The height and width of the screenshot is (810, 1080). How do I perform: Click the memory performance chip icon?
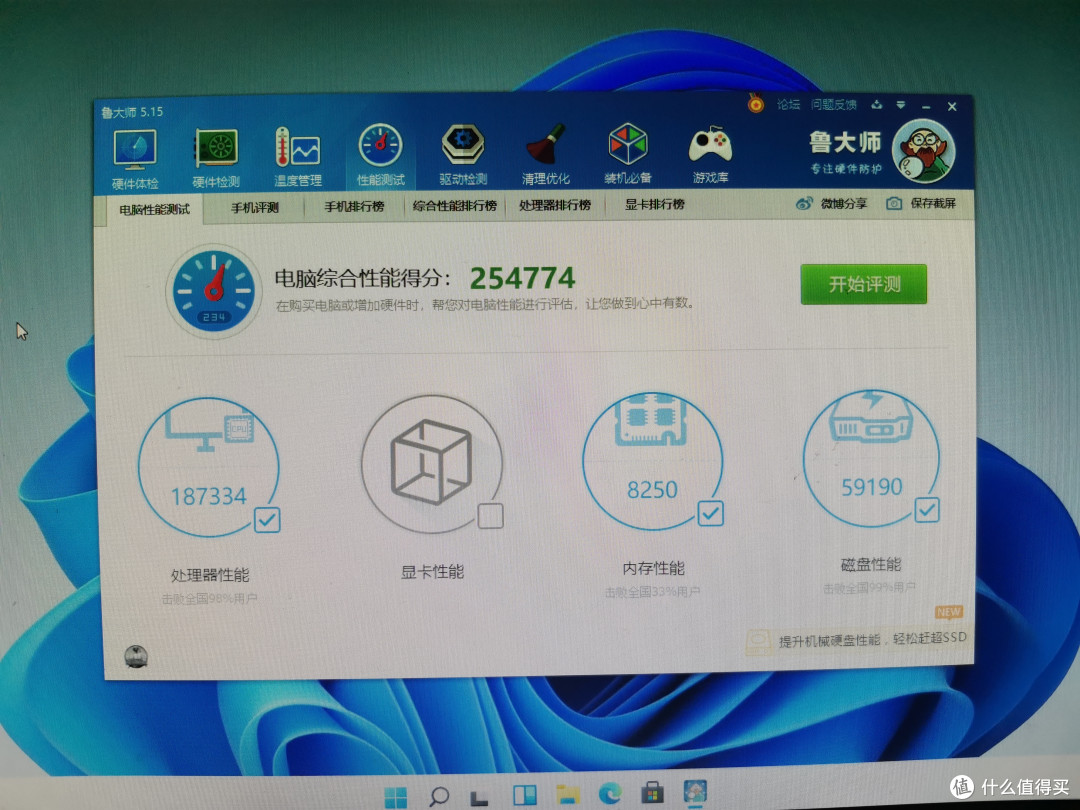point(652,417)
